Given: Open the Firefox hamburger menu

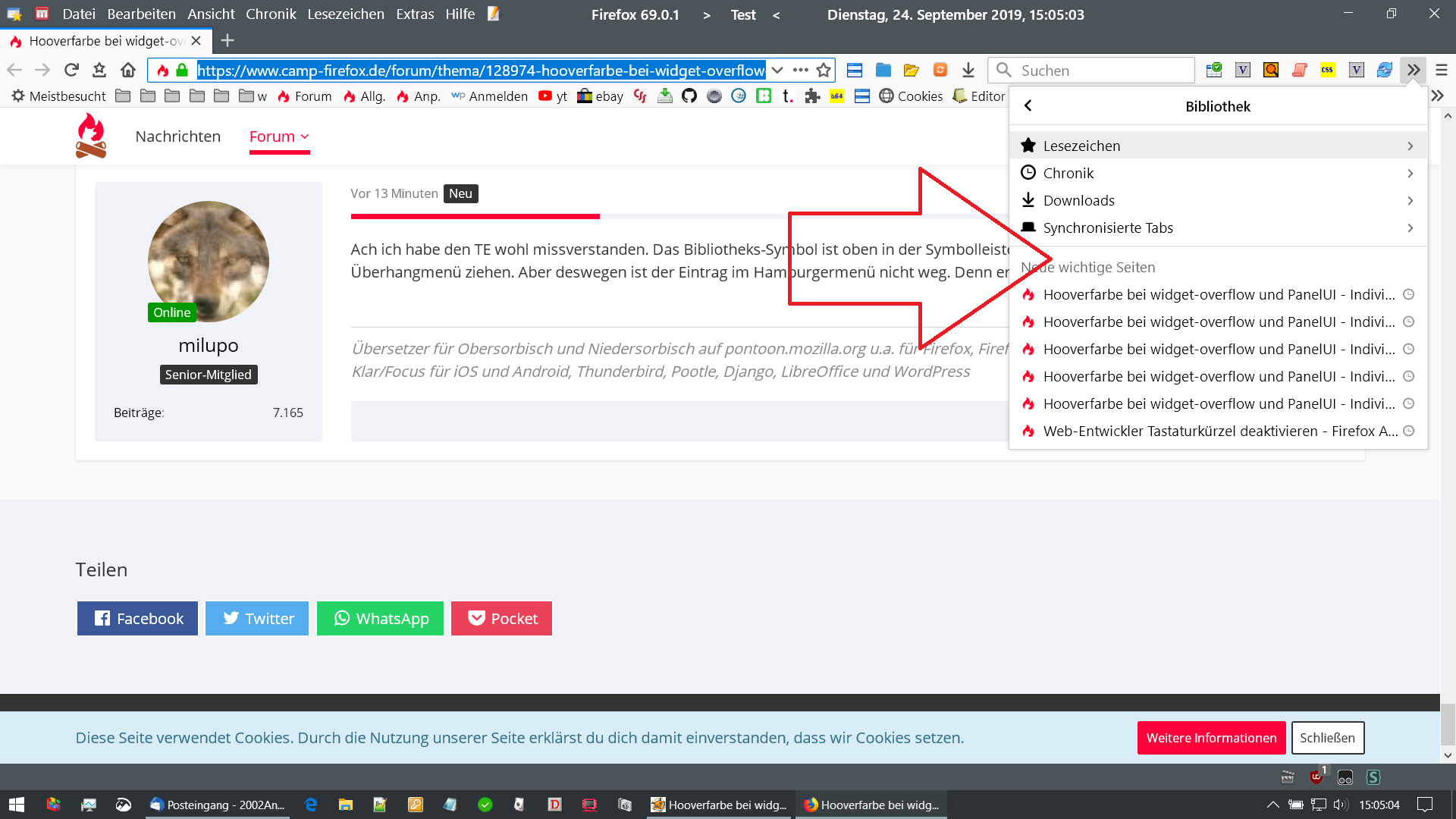Looking at the screenshot, I should [1442, 71].
